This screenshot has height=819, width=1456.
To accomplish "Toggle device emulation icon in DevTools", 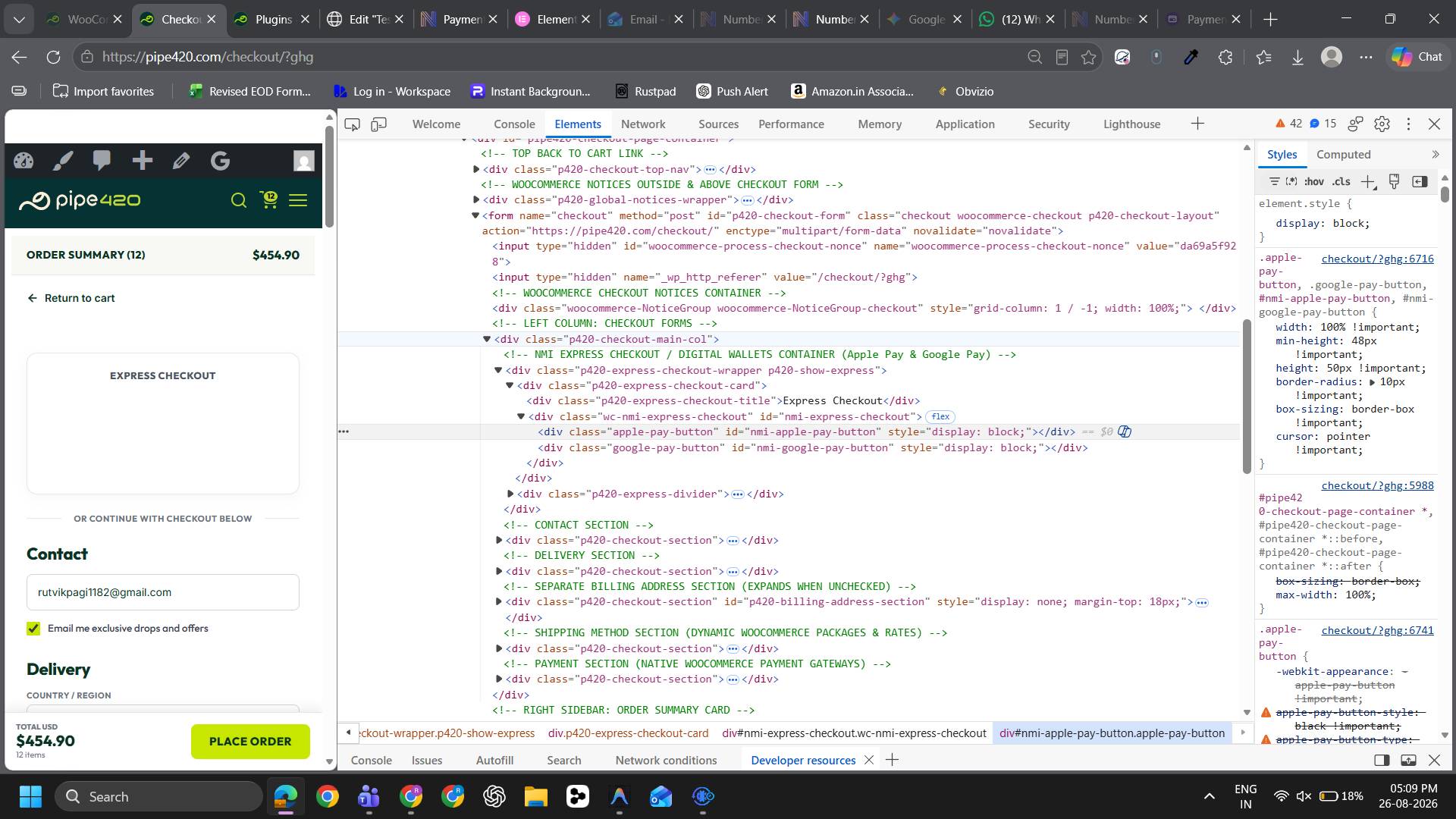I will click(378, 124).
